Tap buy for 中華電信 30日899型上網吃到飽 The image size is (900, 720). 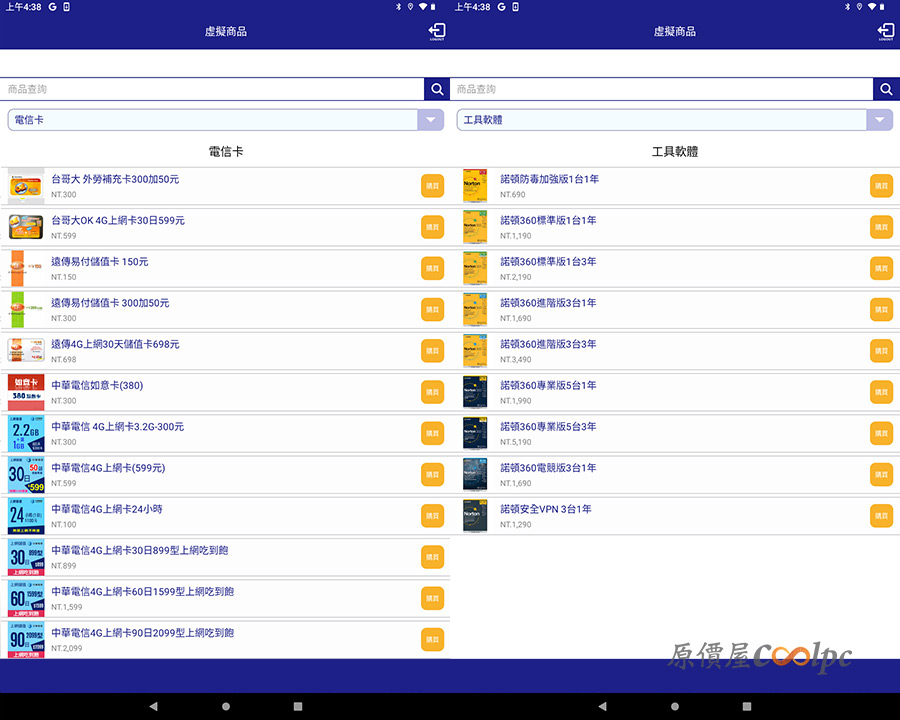[x=432, y=558]
